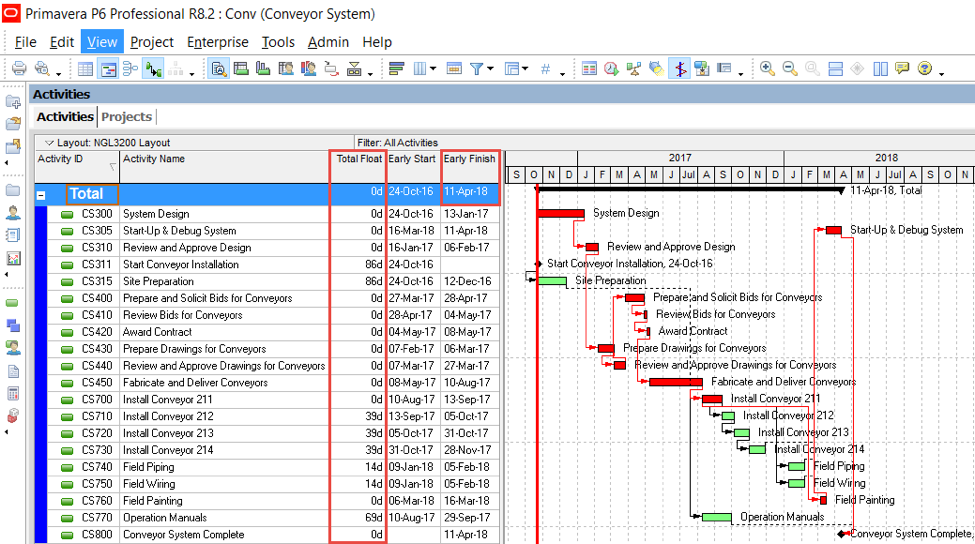Screen dimensions: 975x544
Task: Open the Tools menu
Action: [278, 42]
